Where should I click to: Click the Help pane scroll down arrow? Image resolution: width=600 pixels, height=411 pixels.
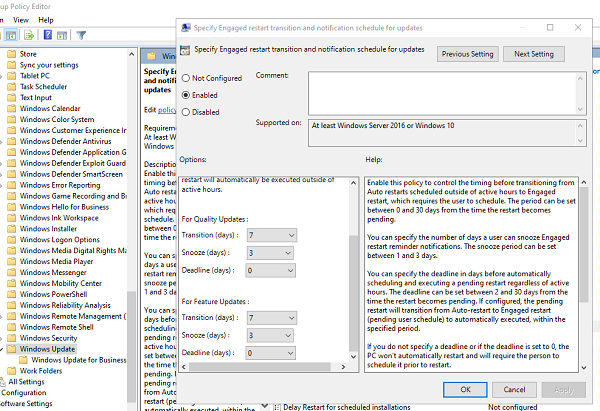pos(584,367)
